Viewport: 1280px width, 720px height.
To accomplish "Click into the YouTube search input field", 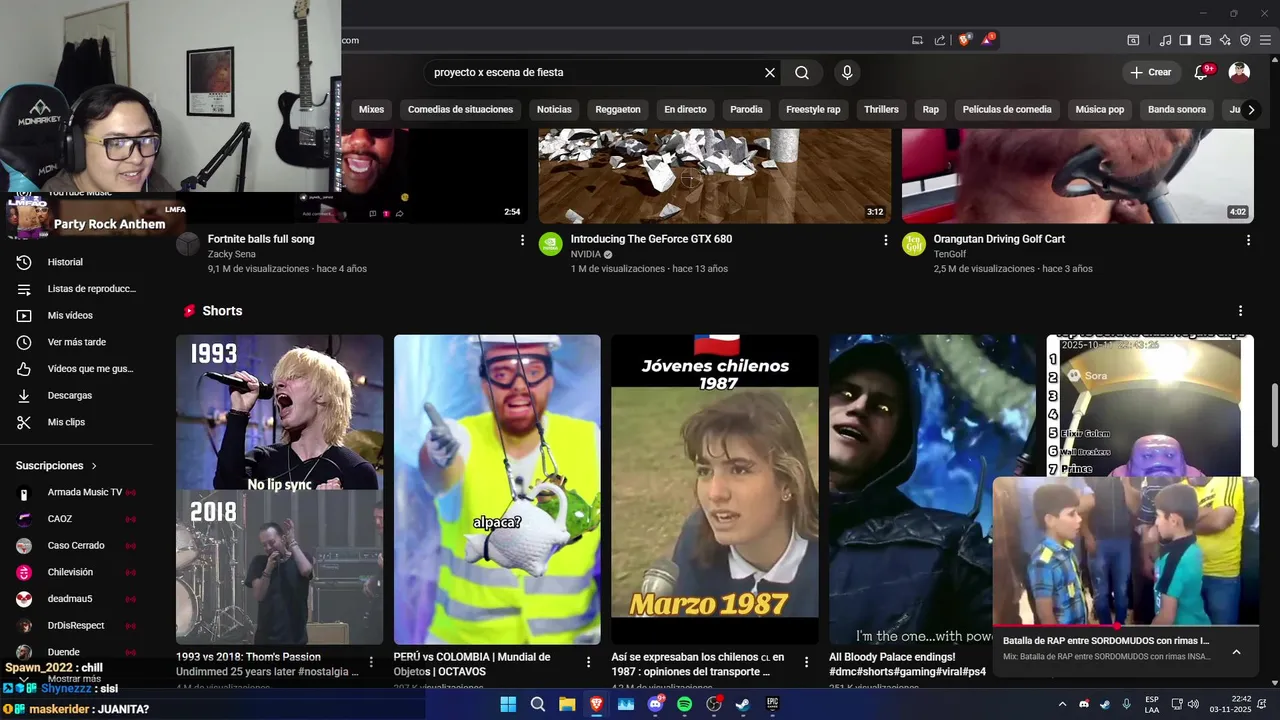I will [x=592, y=72].
